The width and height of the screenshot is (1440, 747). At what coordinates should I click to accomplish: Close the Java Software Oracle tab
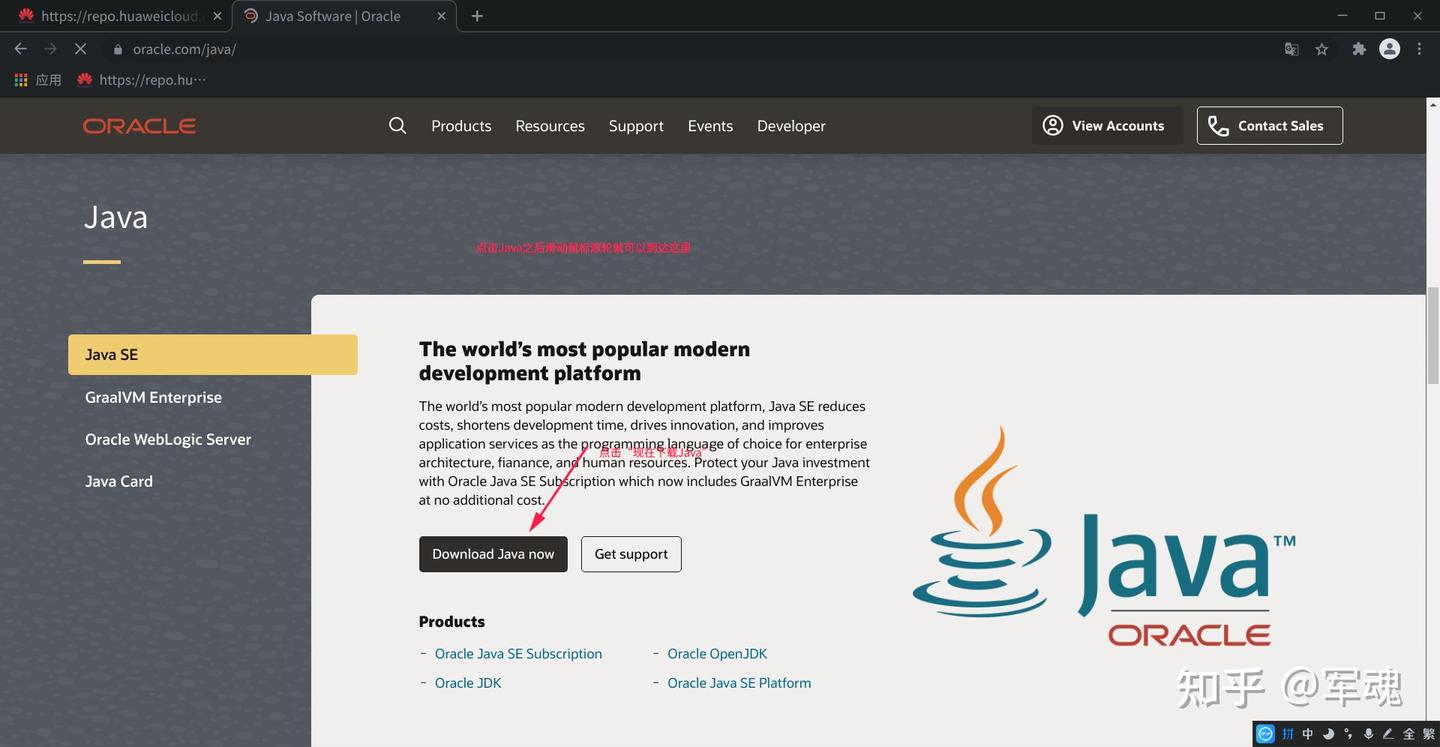(x=442, y=16)
